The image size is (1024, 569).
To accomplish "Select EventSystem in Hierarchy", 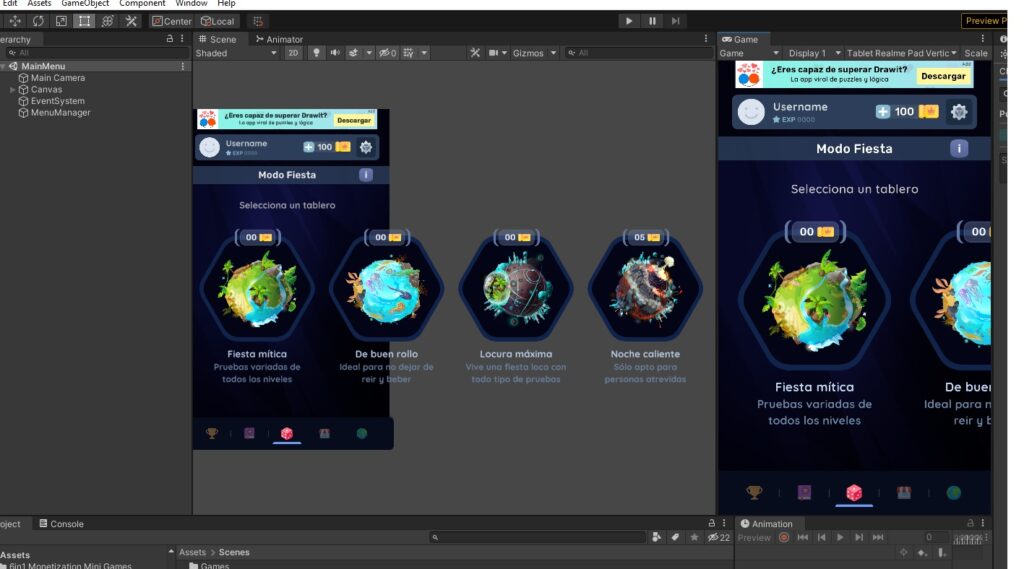I will pos(57,101).
